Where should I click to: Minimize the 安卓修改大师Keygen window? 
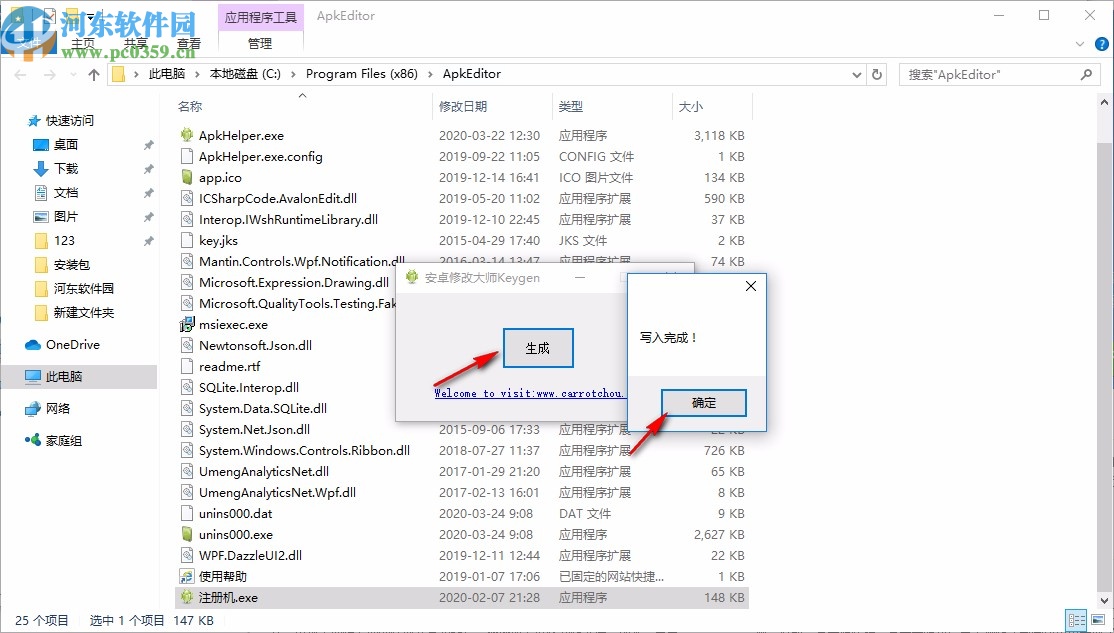[x=580, y=278]
